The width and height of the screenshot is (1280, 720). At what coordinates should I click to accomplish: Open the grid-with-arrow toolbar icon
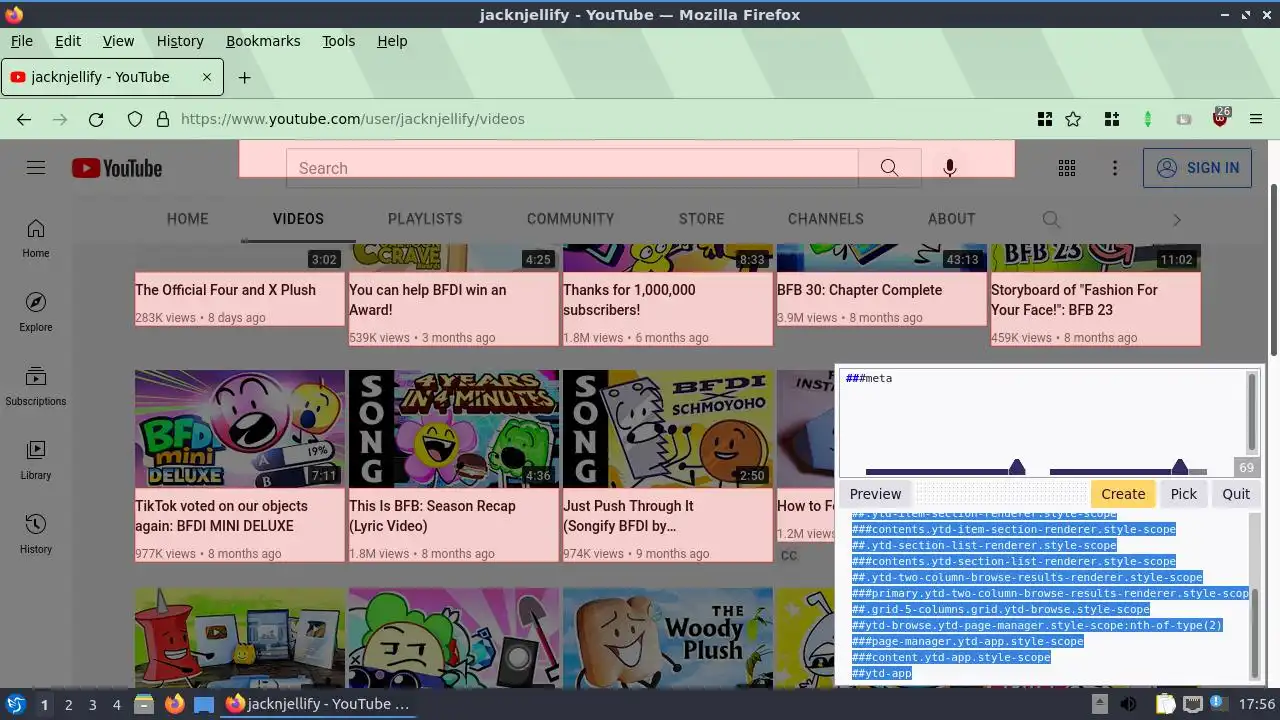pos(1045,119)
